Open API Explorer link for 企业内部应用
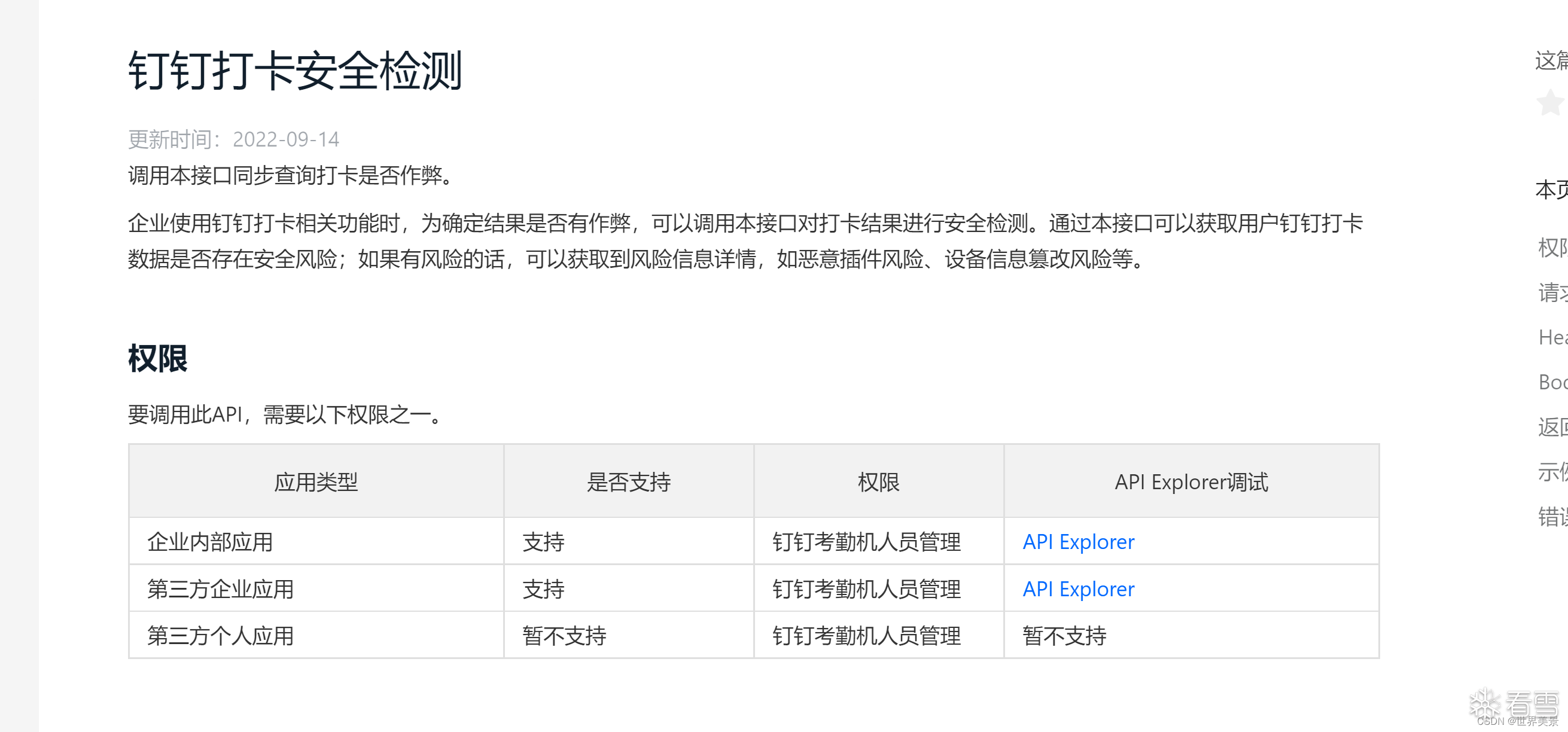This screenshot has width=1568, height=732. [x=1078, y=542]
